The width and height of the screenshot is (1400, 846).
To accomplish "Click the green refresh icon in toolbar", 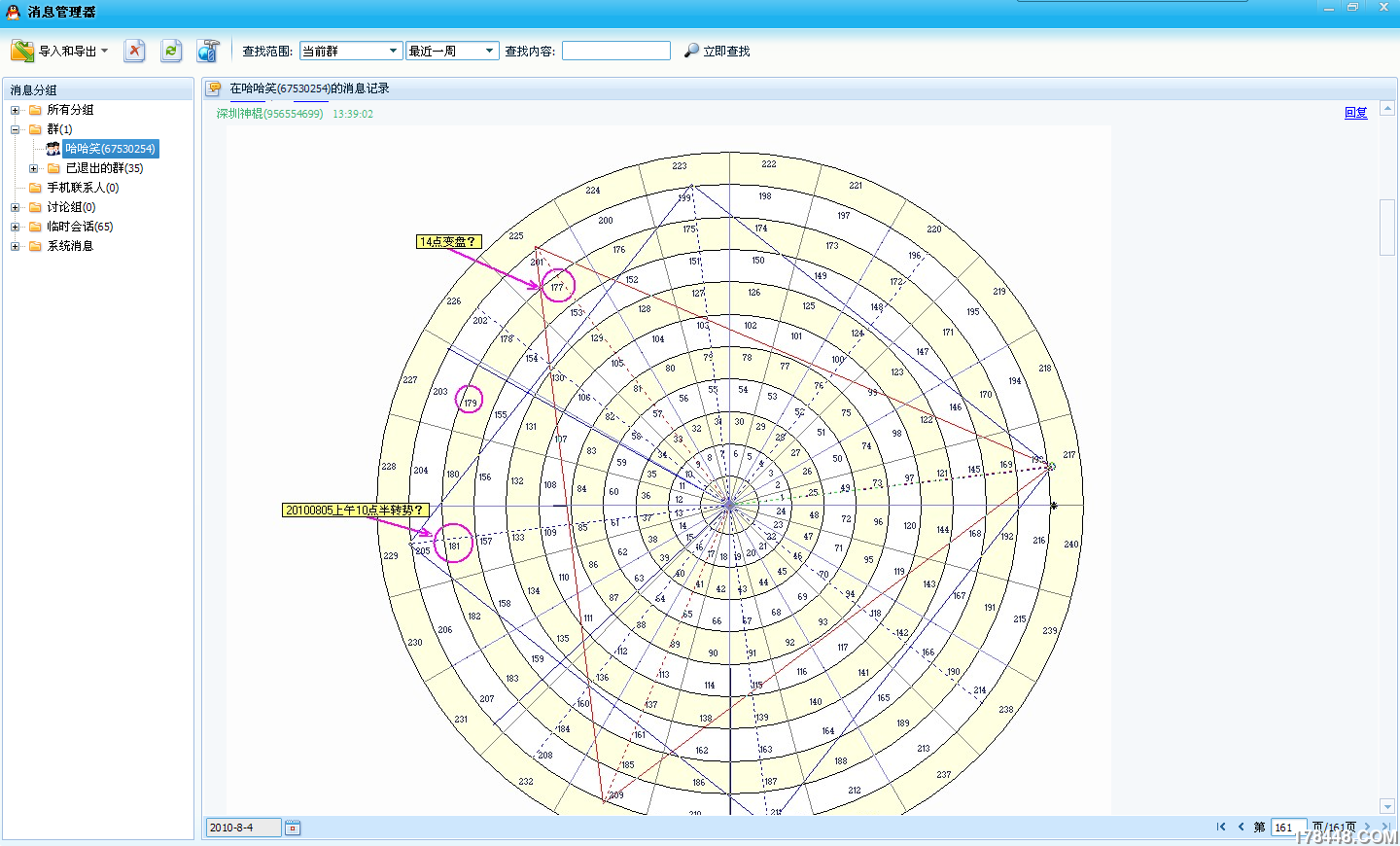I will click(171, 51).
